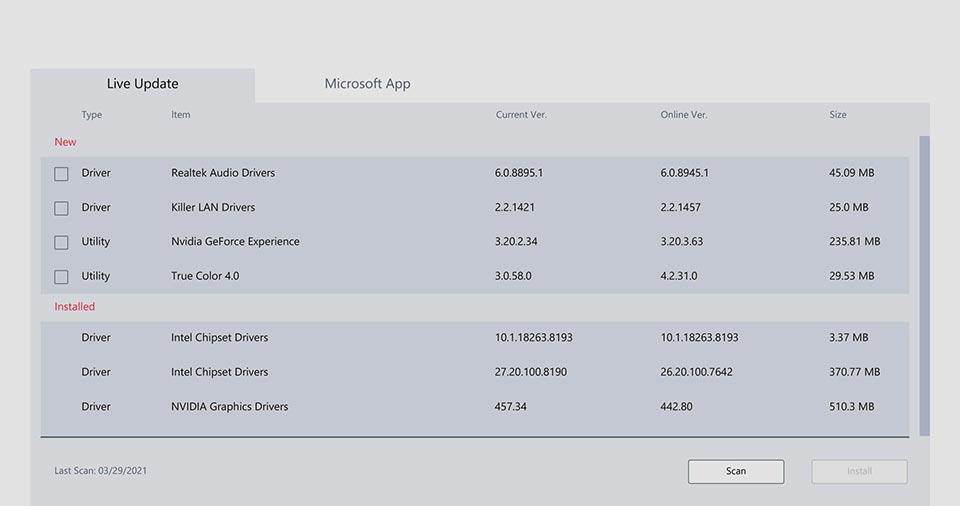Tick the Killer LAN Drivers checkbox
Viewport: 960px width, 506px height.
[x=62, y=208]
